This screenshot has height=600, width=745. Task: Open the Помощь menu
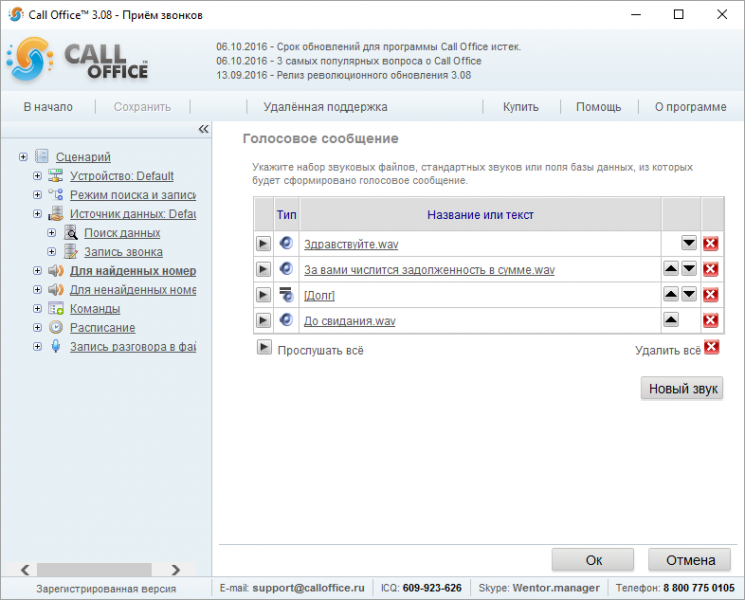[x=598, y=107]
